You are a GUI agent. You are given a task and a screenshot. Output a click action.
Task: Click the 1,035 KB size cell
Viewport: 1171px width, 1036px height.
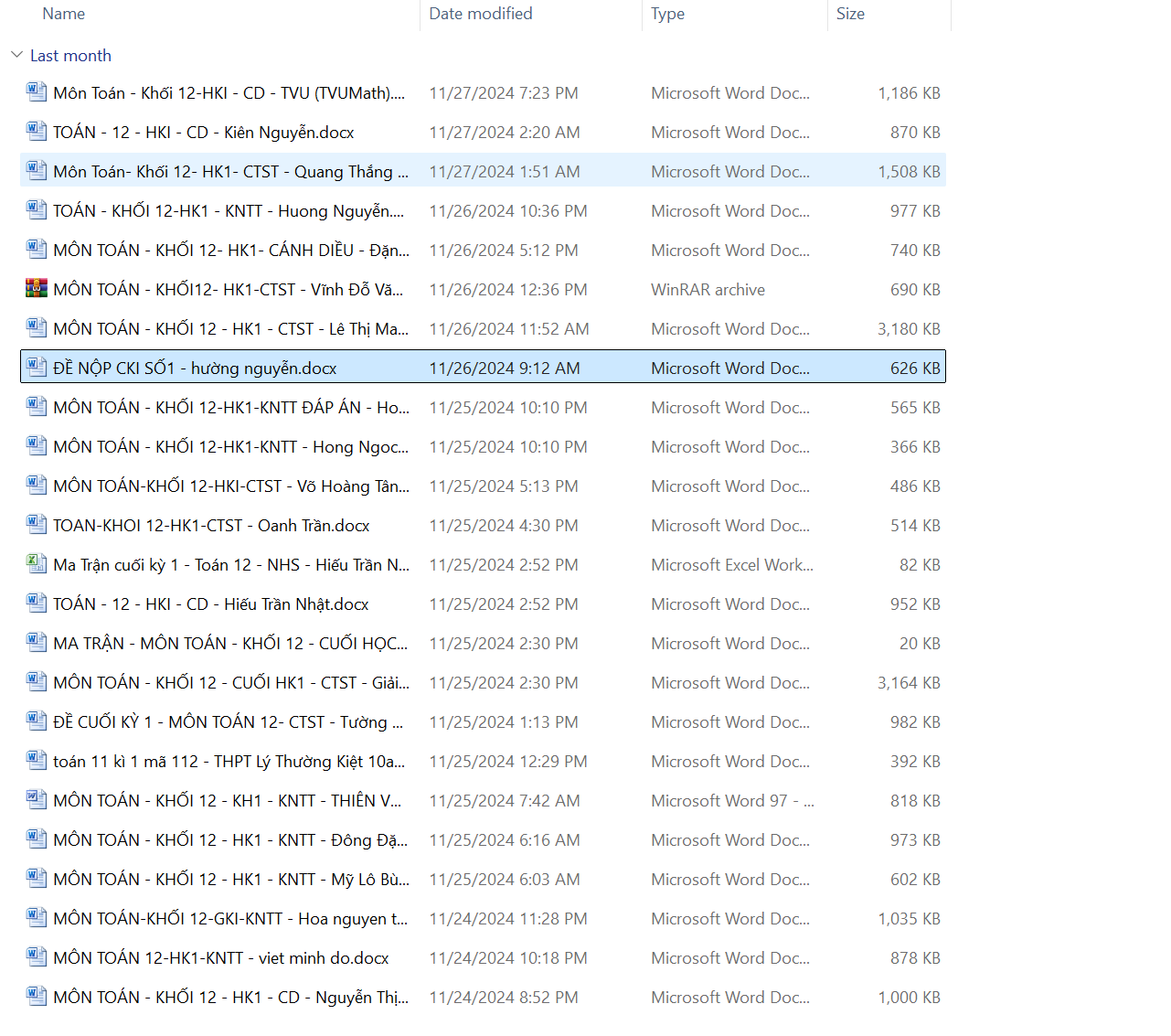[909, 919]
